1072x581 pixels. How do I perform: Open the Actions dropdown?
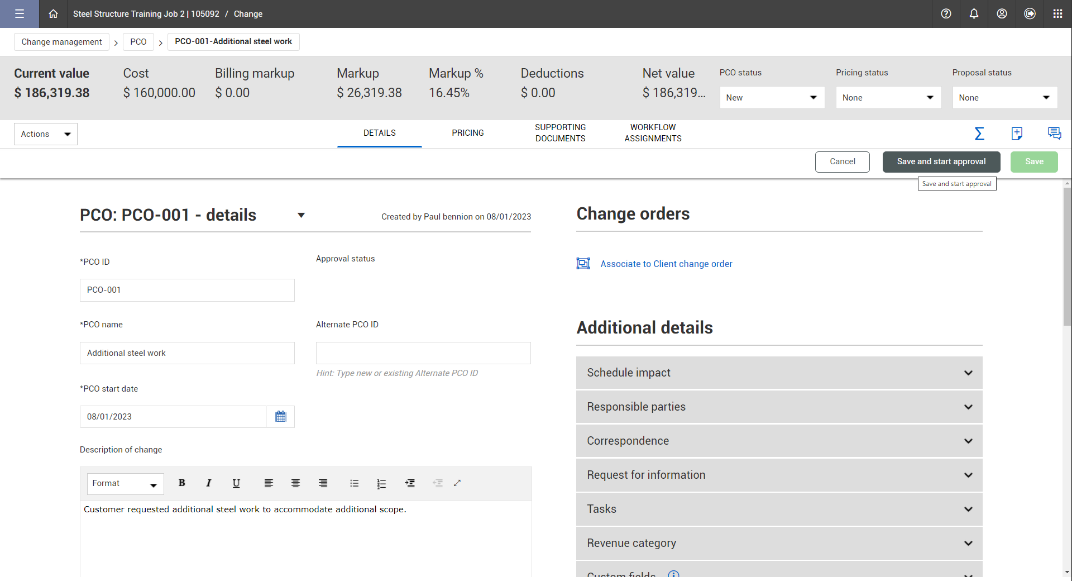coord(46,134)
